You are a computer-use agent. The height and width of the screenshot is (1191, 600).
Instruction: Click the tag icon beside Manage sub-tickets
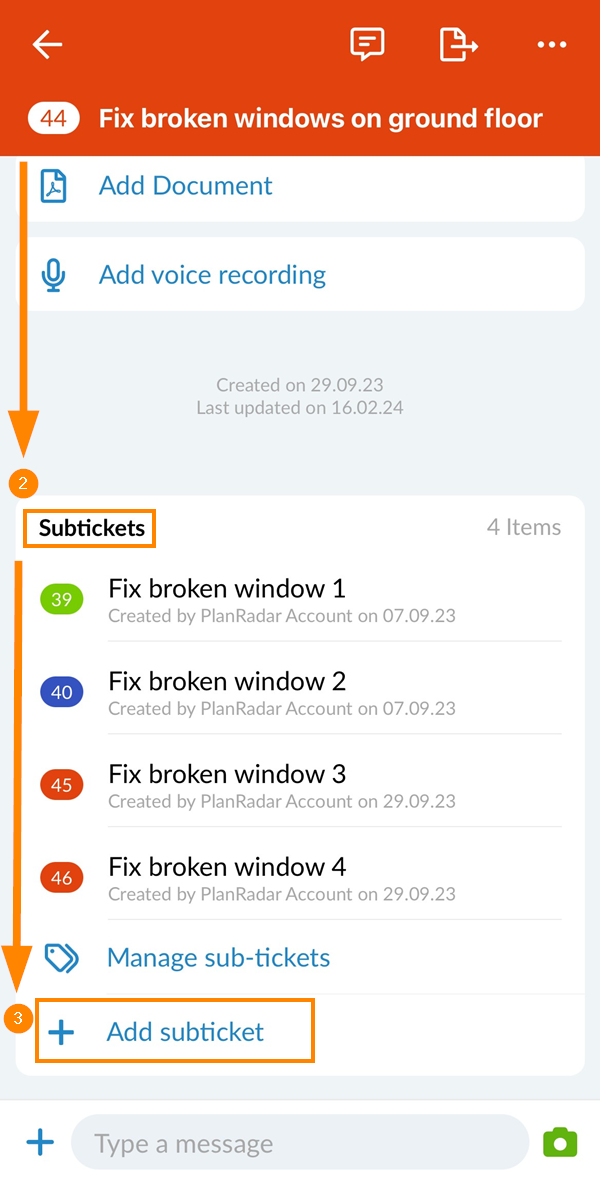pyautogui.click(x=62, y=958)
